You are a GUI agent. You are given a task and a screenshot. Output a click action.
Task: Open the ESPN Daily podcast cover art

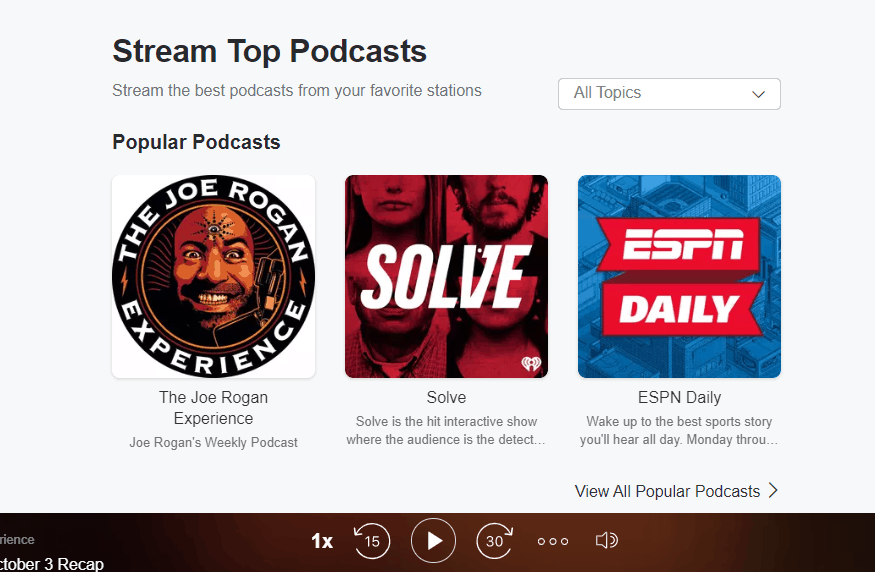point(679,277)
